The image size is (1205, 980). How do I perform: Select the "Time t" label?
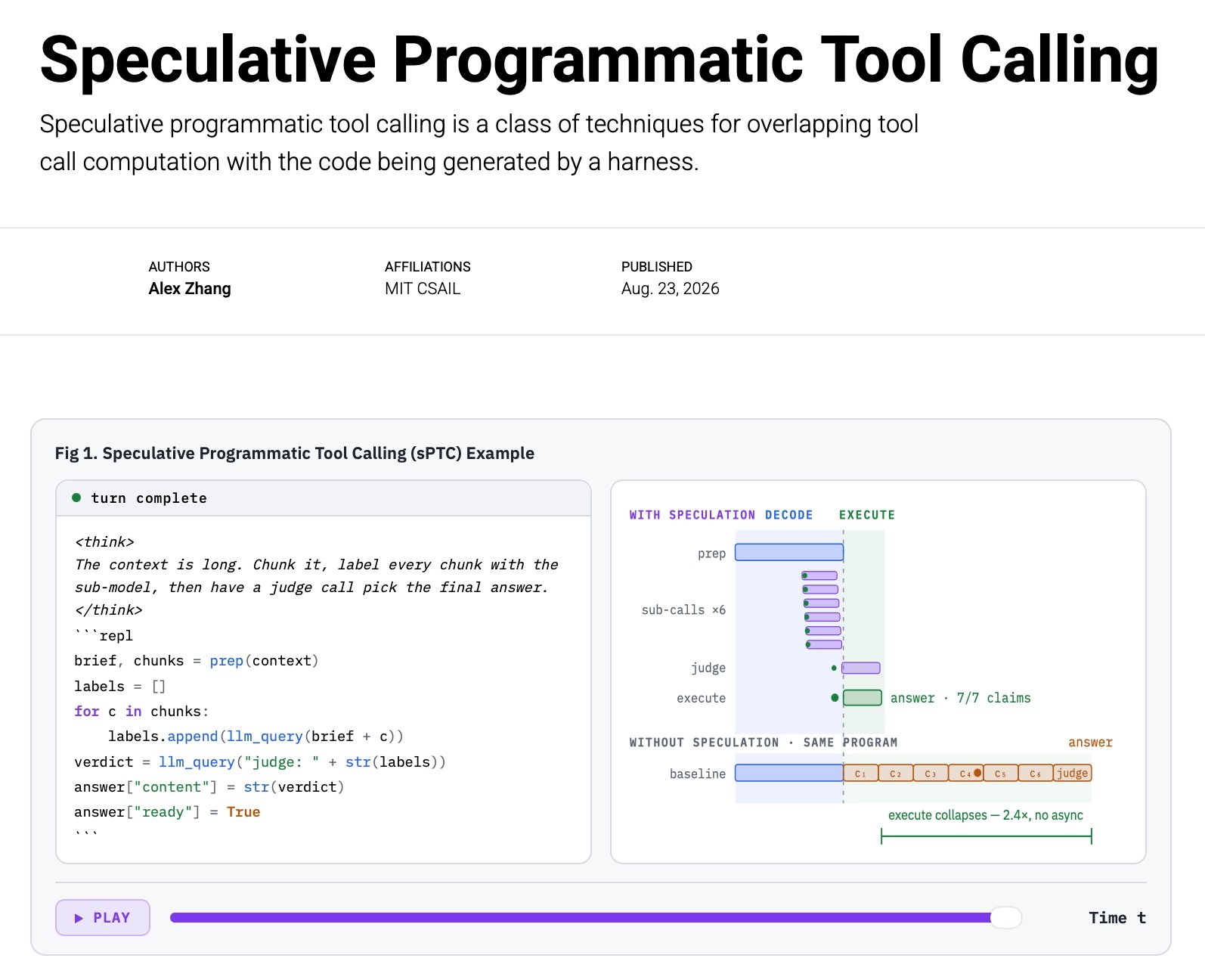coord(1117,917)
